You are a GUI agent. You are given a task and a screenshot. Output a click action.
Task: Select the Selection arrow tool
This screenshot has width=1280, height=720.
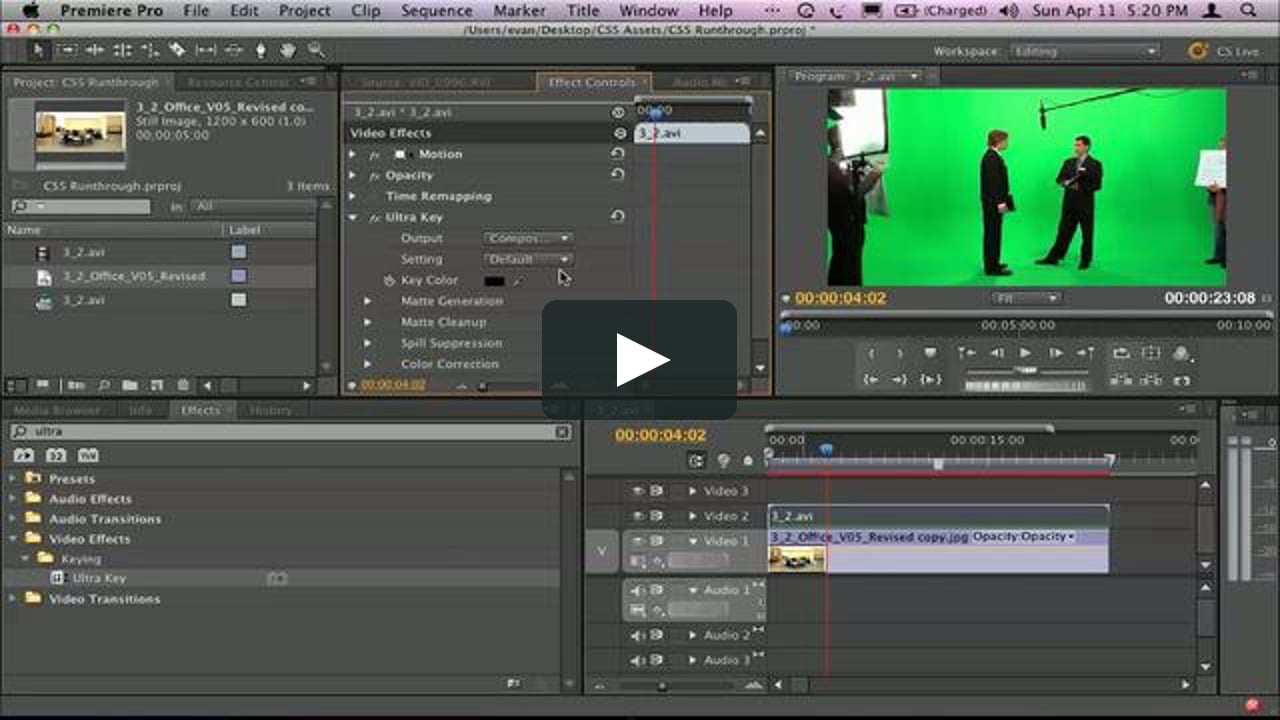point(37,49)
